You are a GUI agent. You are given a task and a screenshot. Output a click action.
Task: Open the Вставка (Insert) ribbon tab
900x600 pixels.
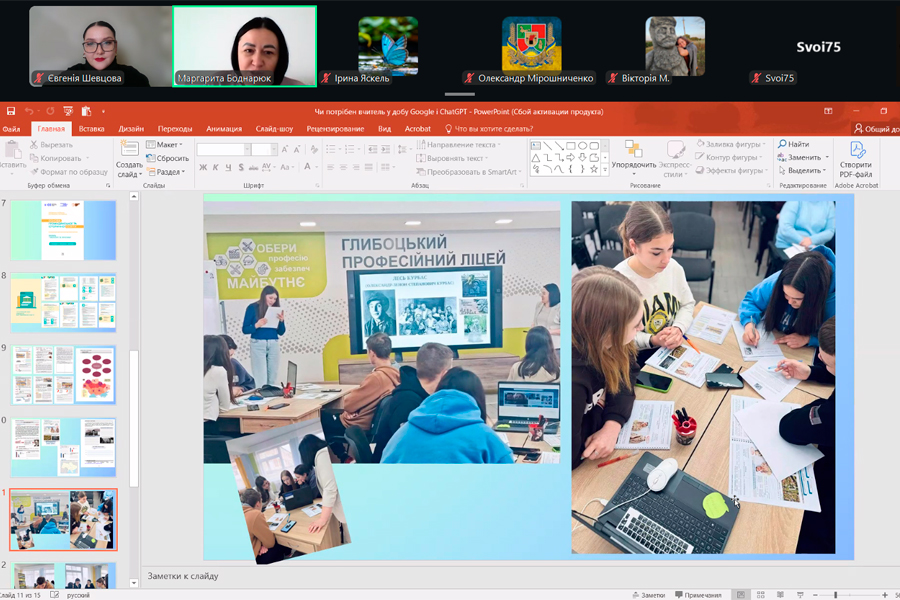91,129
